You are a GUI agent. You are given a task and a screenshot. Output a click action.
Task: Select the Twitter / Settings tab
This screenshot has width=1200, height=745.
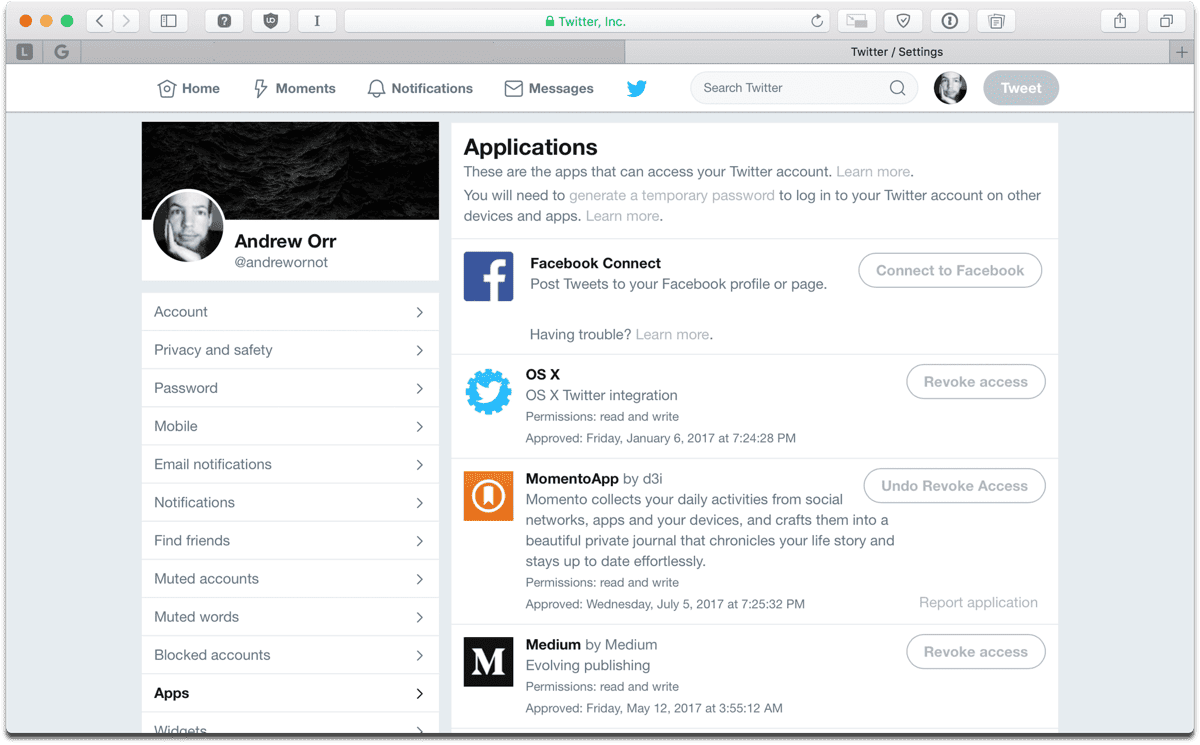click(x=897, y=52)
